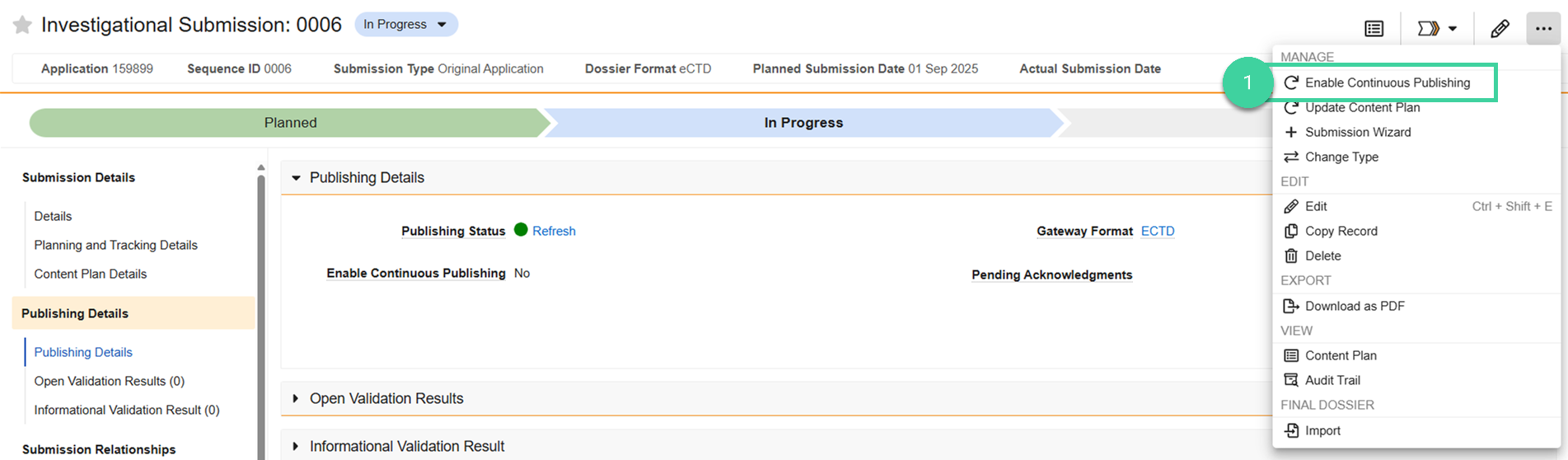Expand the Open Validation Results section
Viewport: 1568px width, 460px height.
tap(296, 399)
